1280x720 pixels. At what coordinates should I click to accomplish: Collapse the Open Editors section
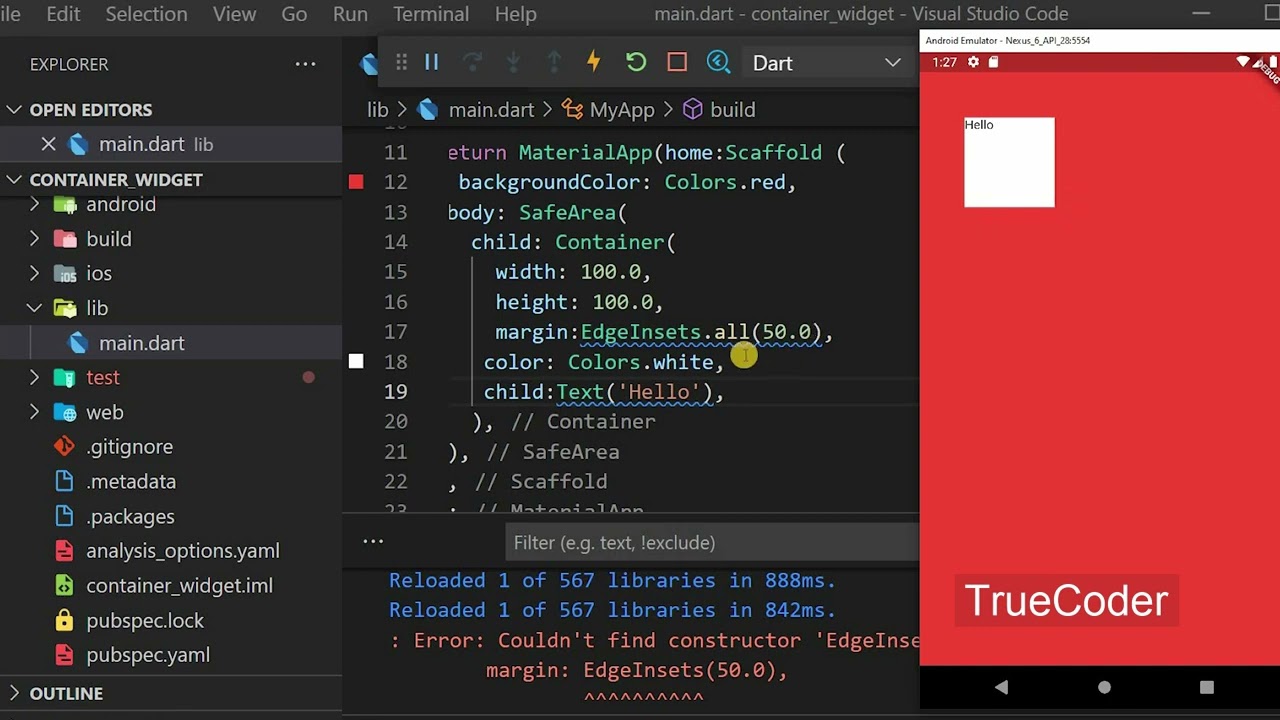pos(14,110)
